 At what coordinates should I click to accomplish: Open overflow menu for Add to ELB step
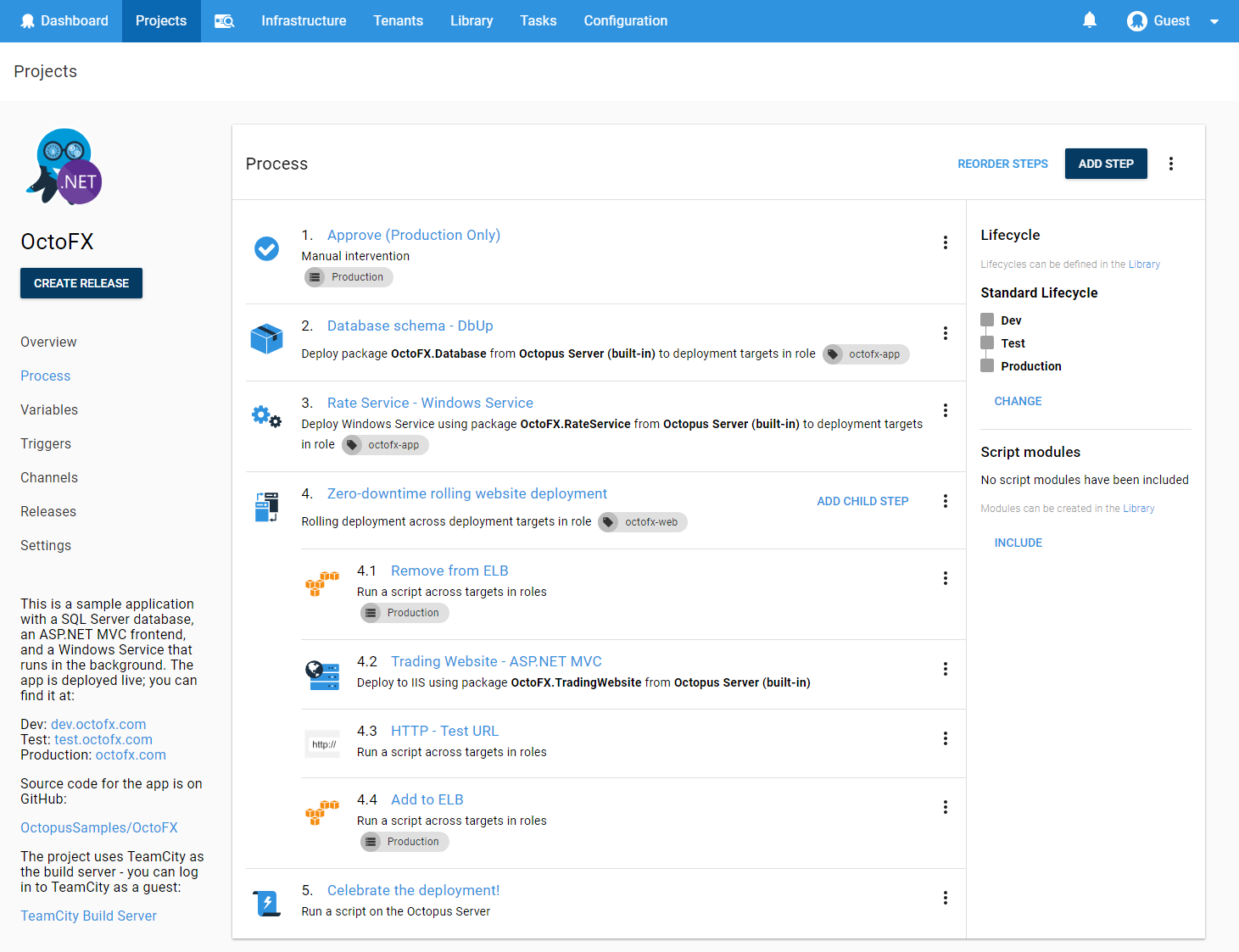click(x=945, y=807)
